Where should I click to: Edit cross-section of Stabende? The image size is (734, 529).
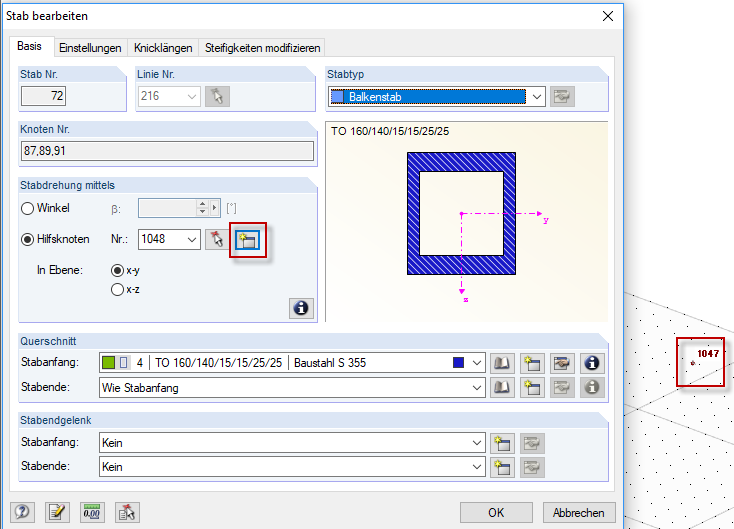click(562, 388)
